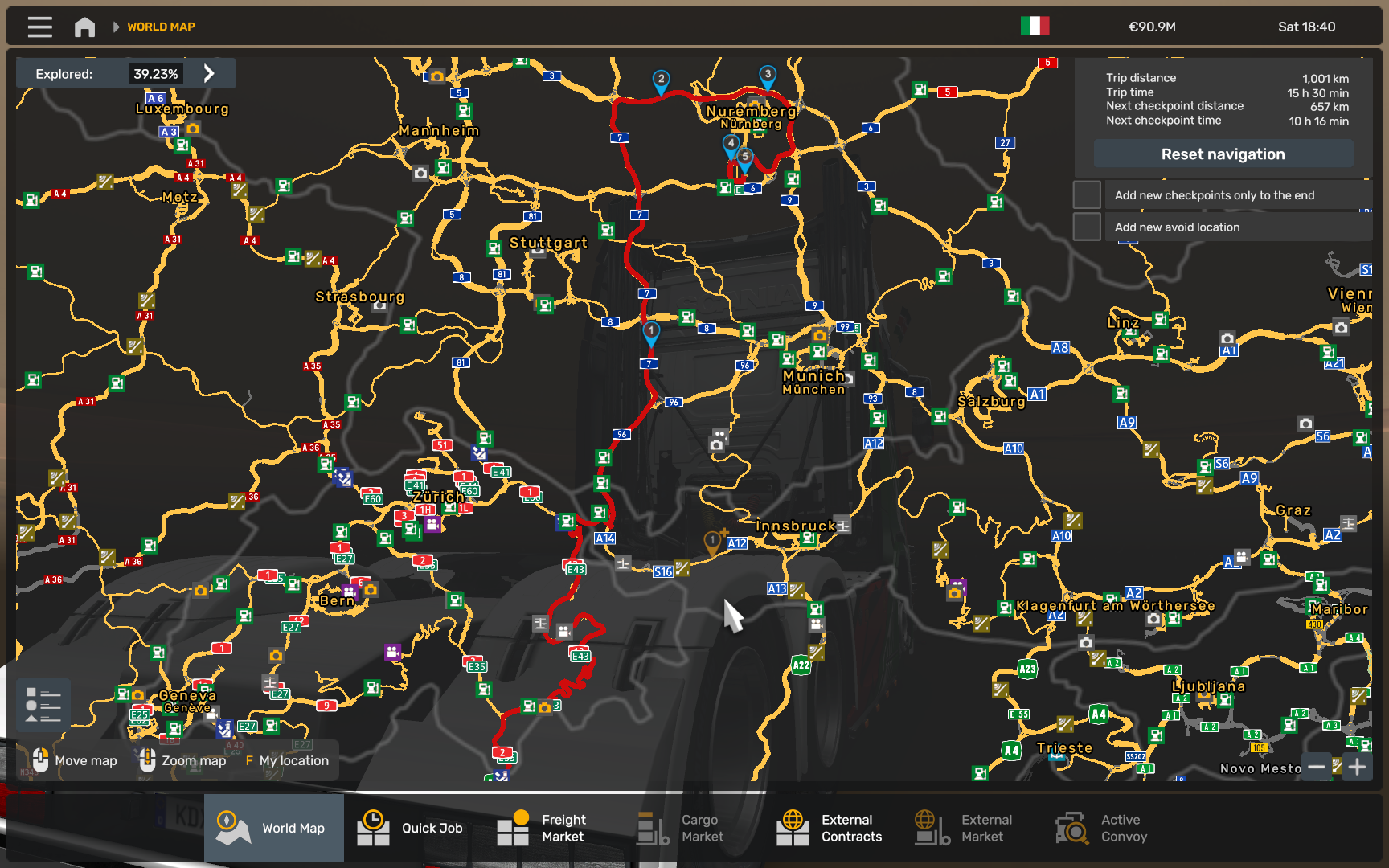Select route checkpoint marker 5
The height and width of the screenshot is (868, 1389).
745,160
